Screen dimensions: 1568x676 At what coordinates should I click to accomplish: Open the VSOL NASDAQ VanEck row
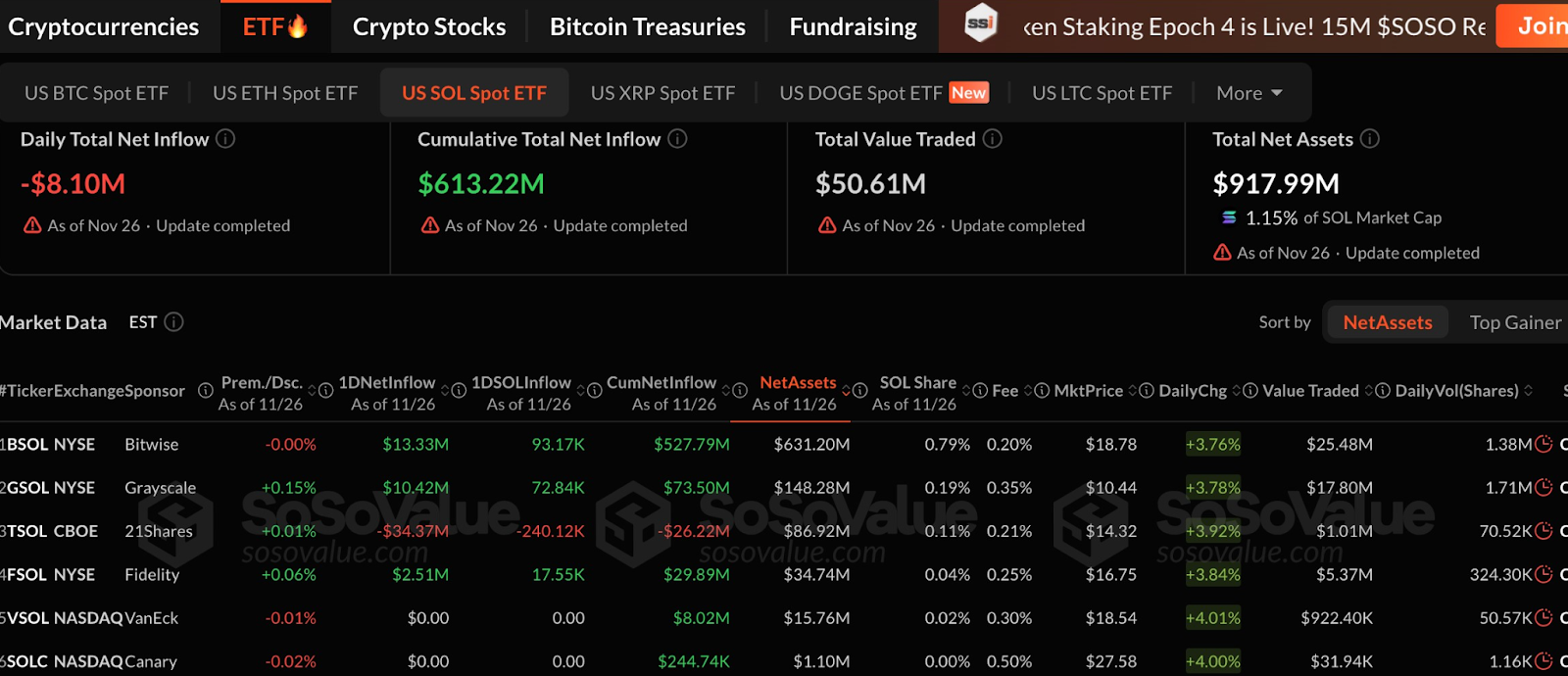pos(784,618)
